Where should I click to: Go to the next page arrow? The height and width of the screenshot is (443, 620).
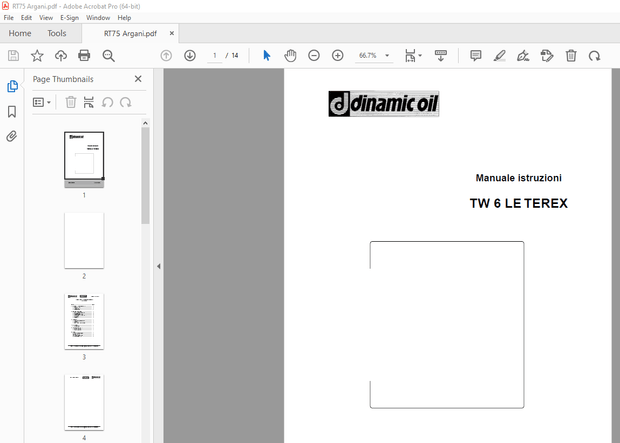pos(190,55)
